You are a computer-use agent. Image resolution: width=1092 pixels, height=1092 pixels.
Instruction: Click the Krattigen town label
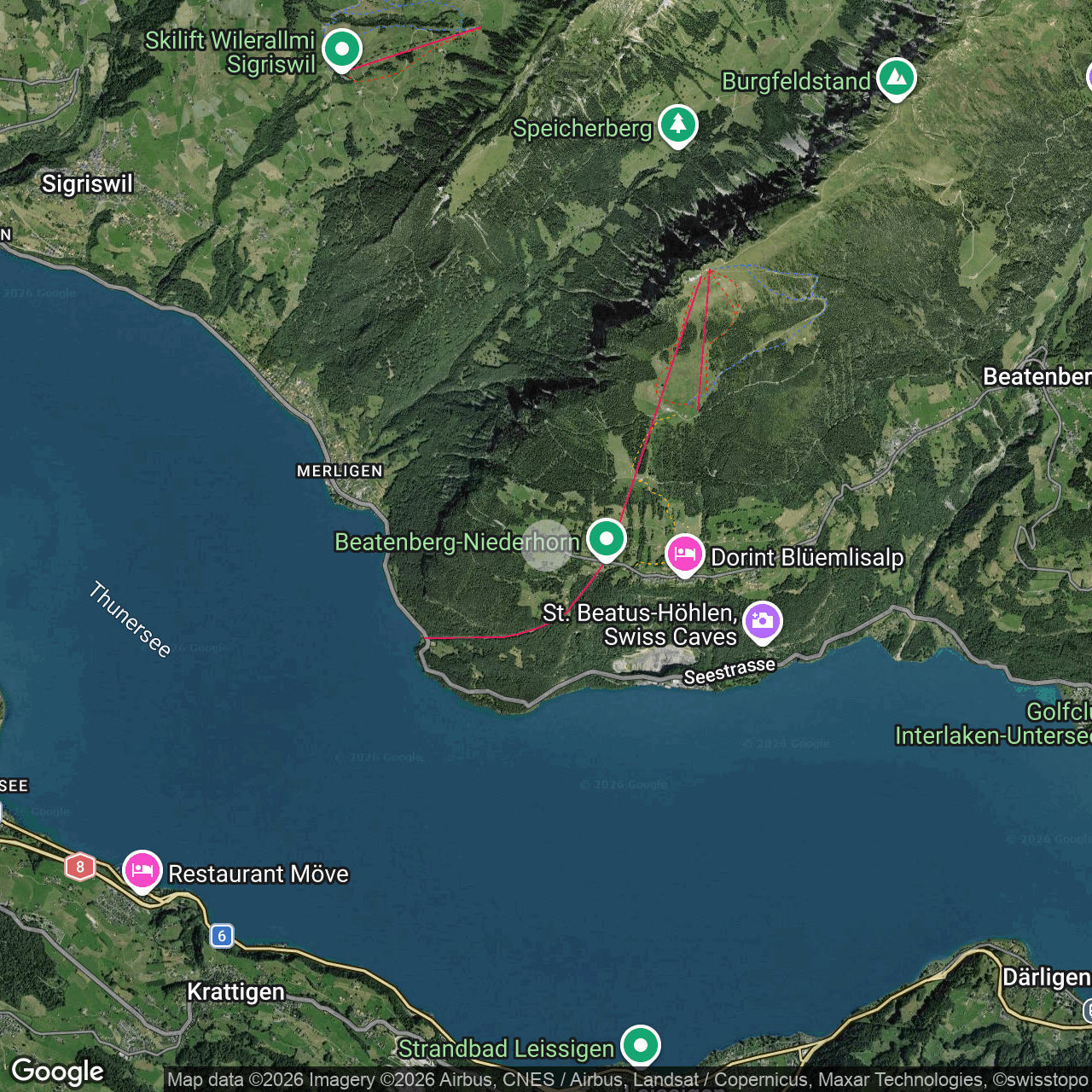pos(235,991)
